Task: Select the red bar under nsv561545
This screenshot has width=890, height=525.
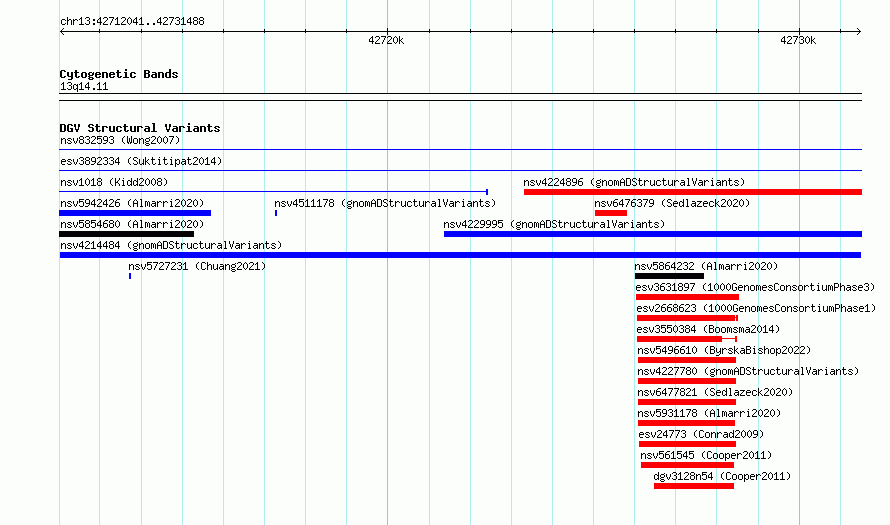Action: [x=687, y=465]
